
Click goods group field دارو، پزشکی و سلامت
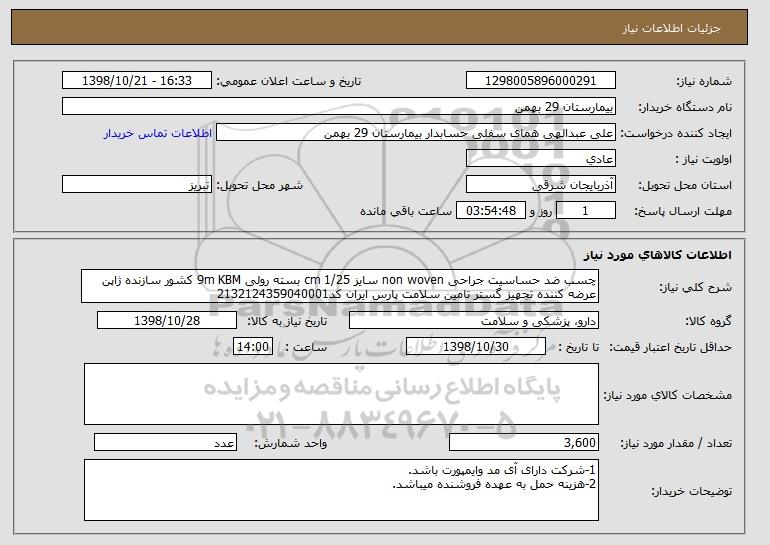(474, 321)
